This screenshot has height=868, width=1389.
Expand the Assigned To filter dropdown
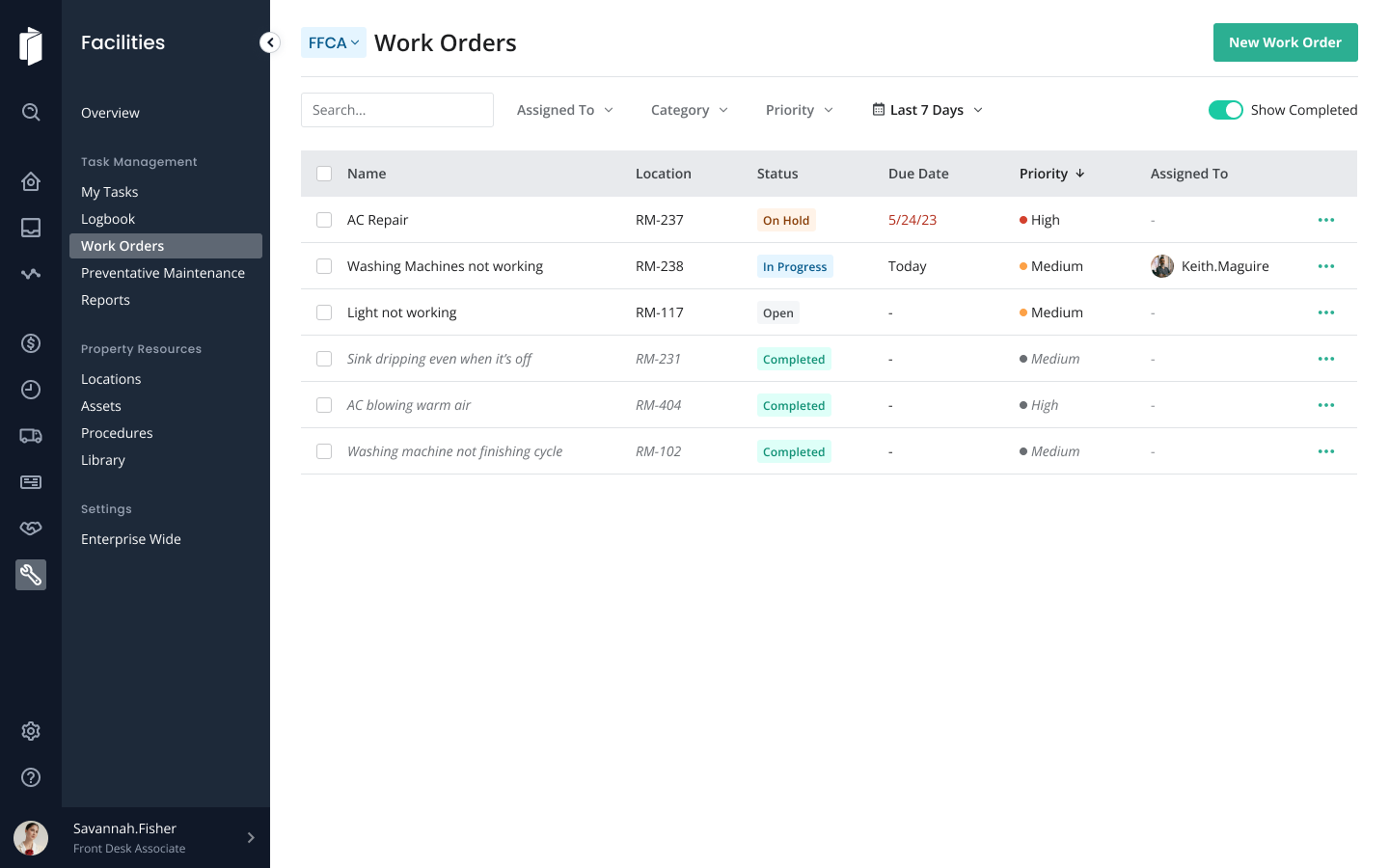(565, 110)
